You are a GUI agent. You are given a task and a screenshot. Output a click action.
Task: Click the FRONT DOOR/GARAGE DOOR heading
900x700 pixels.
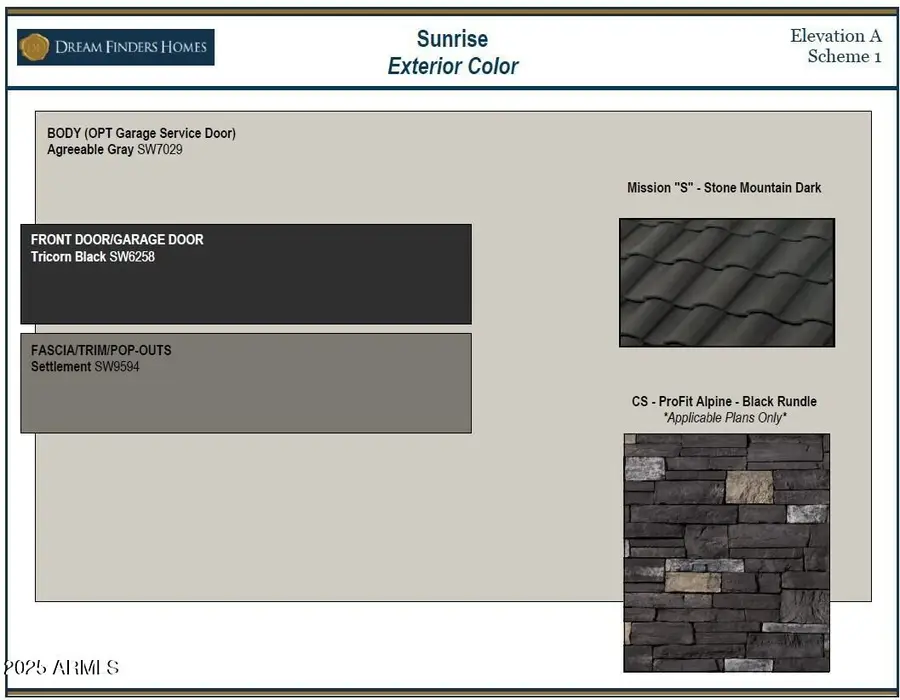click(117, 239)
